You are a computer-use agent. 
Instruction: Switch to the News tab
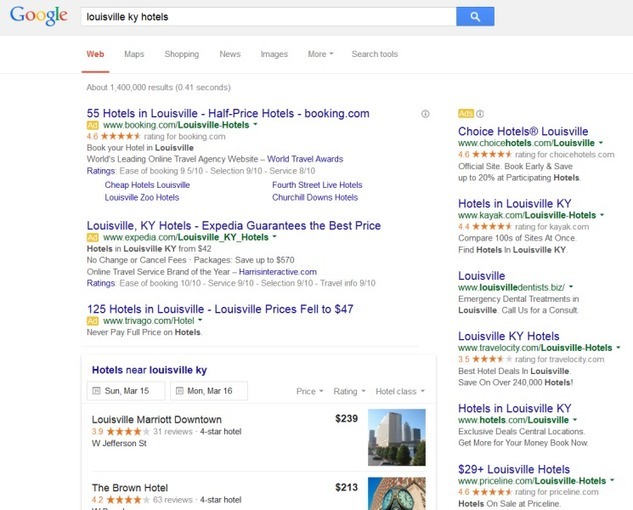pos(230,54)
